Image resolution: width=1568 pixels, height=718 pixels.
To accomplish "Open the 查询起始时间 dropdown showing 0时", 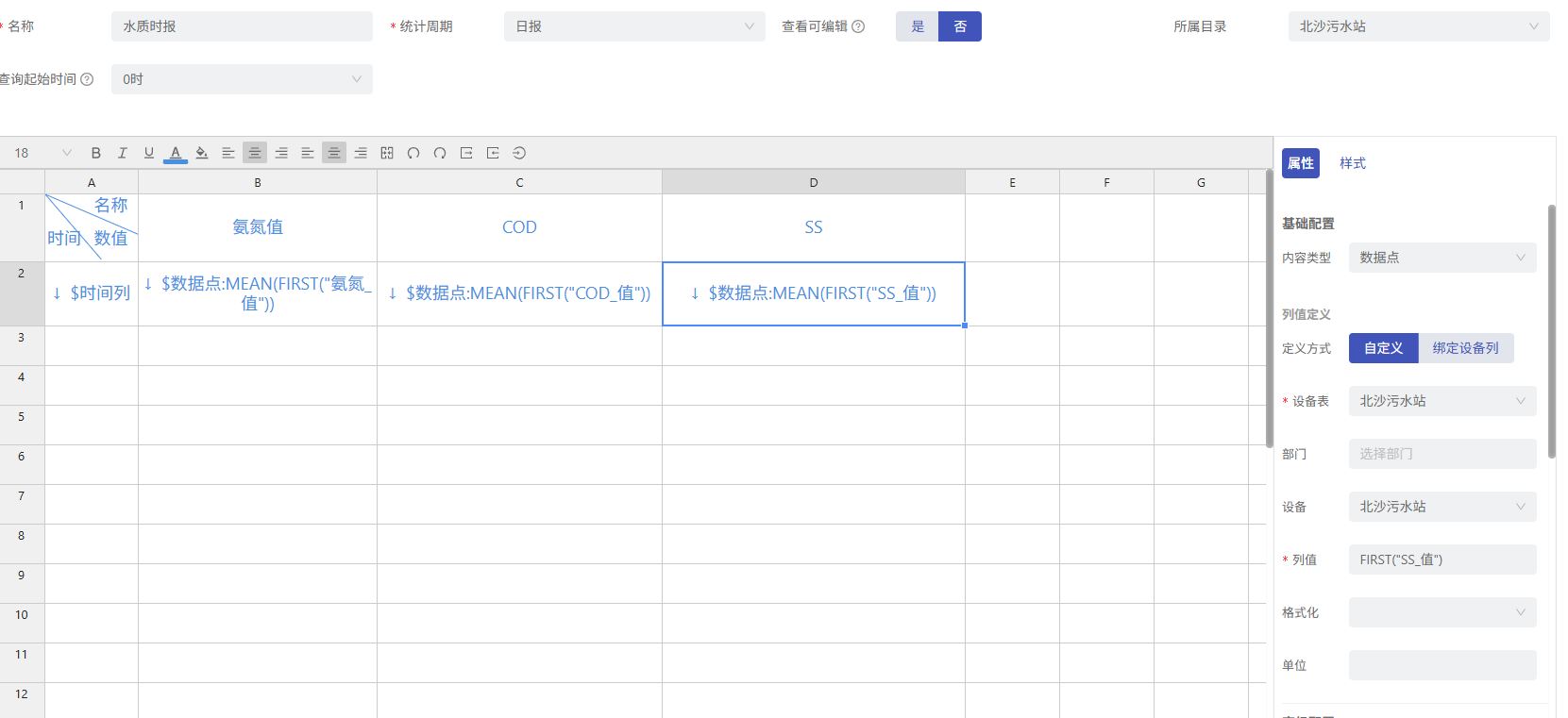I will pos(242,79).
